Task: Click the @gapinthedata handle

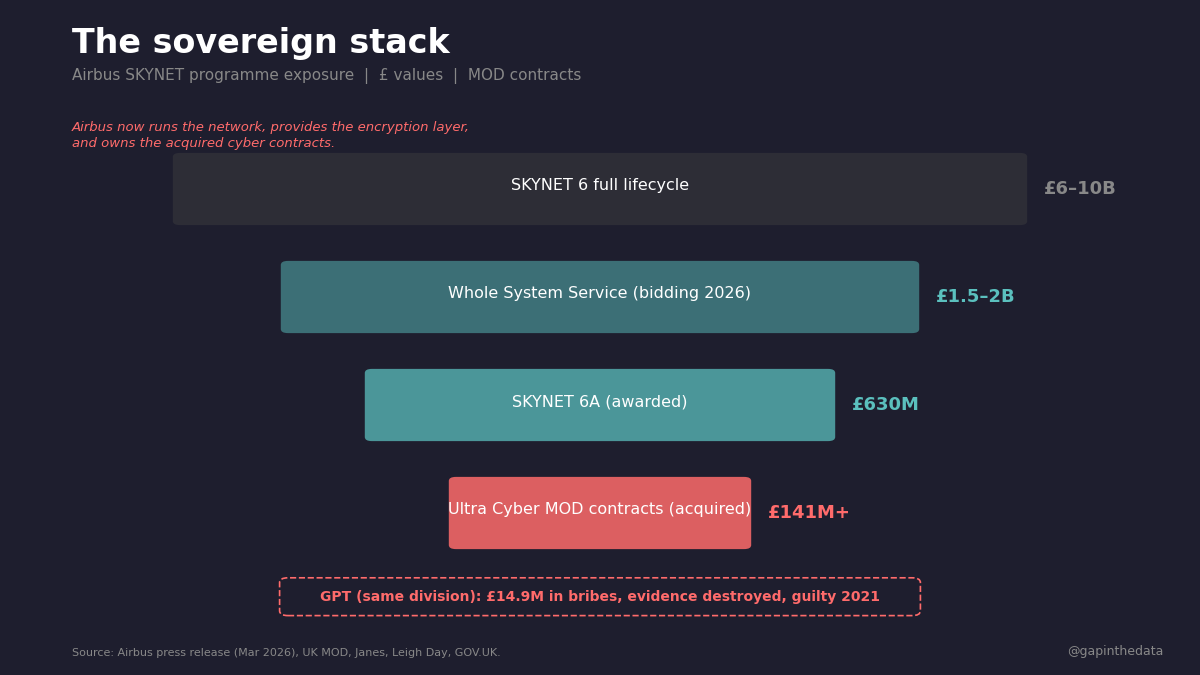Action: pyautogui.click(x=1114, y=652)
